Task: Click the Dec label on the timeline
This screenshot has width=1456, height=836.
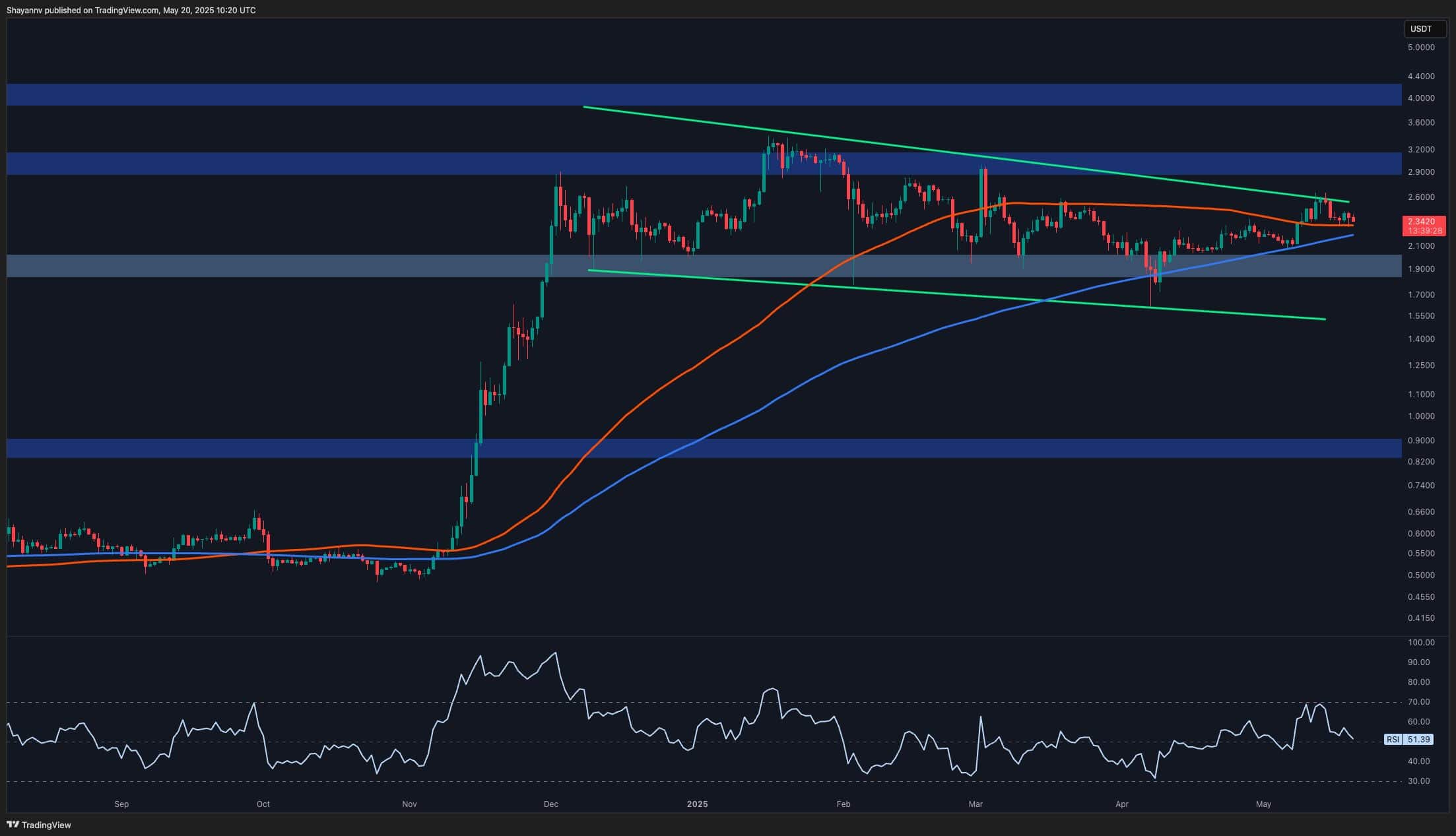Action: 551,804
